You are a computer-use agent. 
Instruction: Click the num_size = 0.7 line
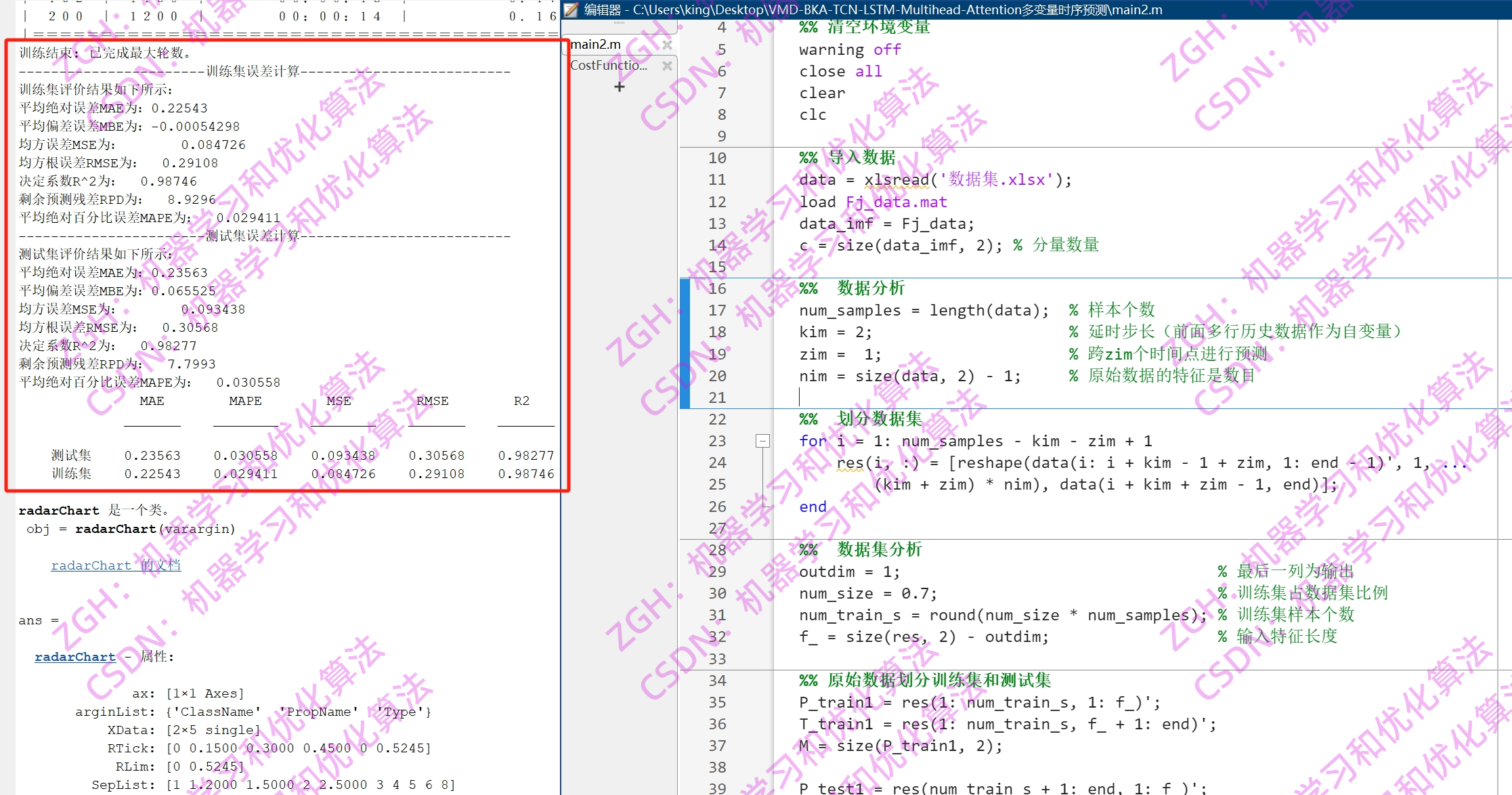click(x=867, y=594)
